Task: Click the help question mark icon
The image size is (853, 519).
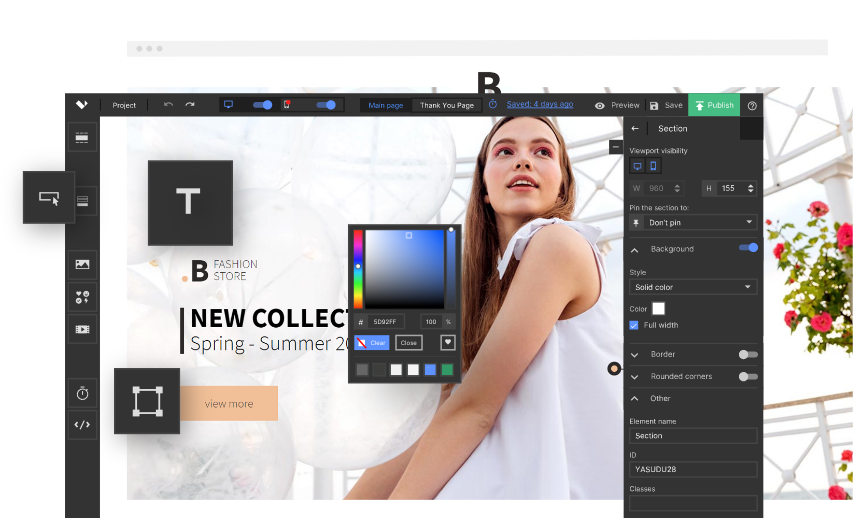Action: click(752, 105)
